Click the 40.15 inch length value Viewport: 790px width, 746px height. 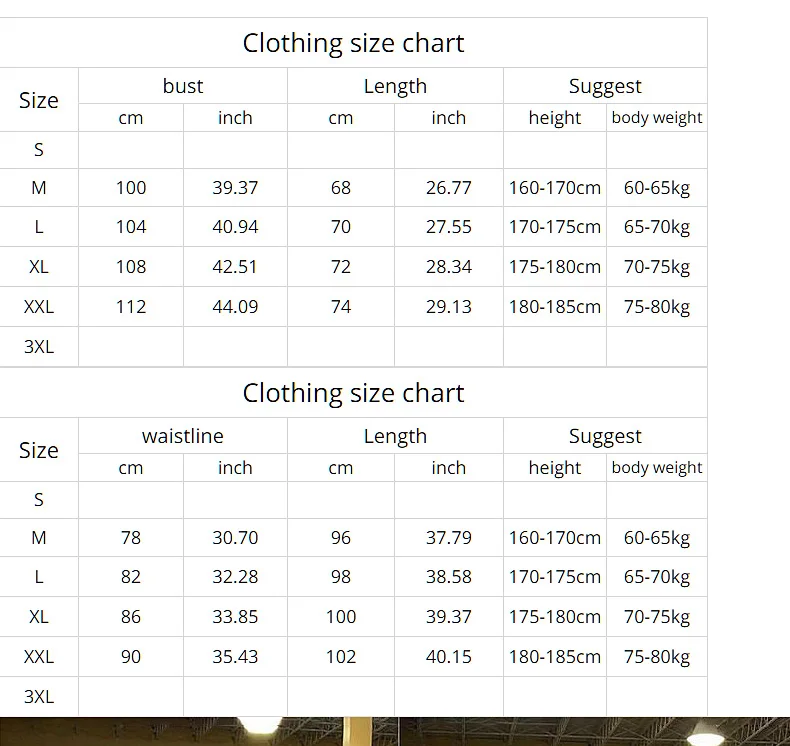tap(448, 657)
